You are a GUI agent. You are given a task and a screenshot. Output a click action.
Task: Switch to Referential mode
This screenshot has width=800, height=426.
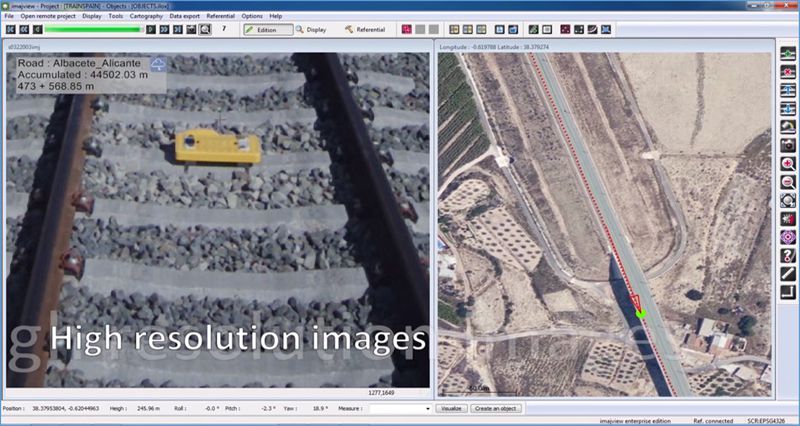point(365,30)
